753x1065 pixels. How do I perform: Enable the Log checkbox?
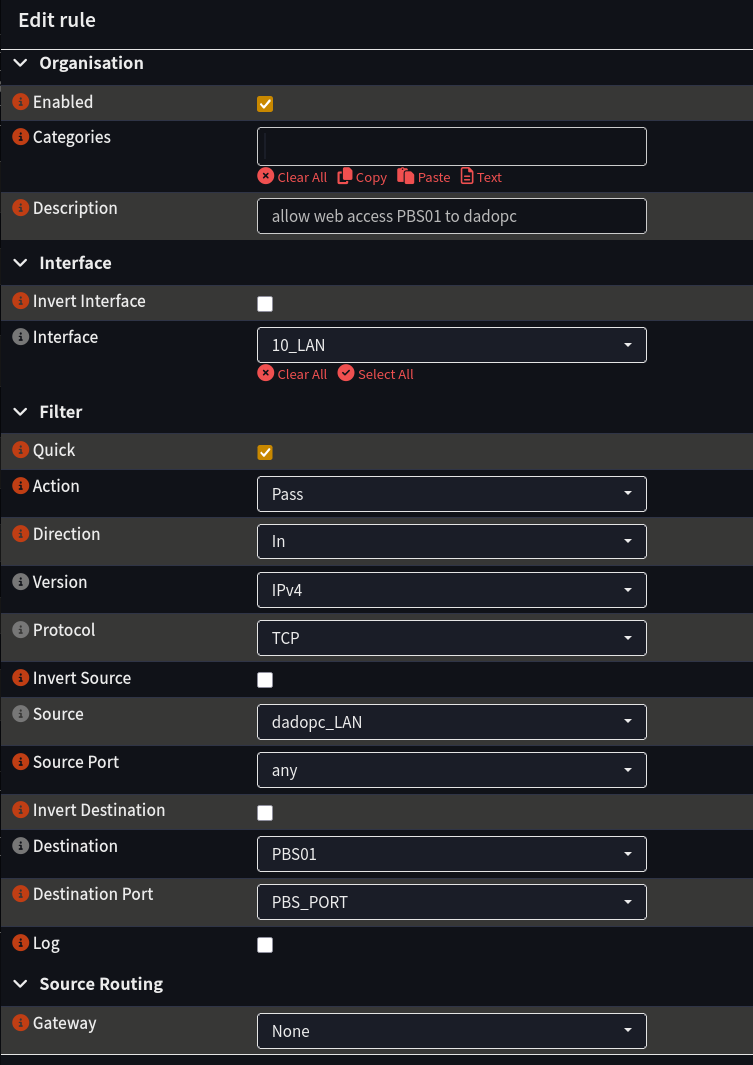coord(265,944)
